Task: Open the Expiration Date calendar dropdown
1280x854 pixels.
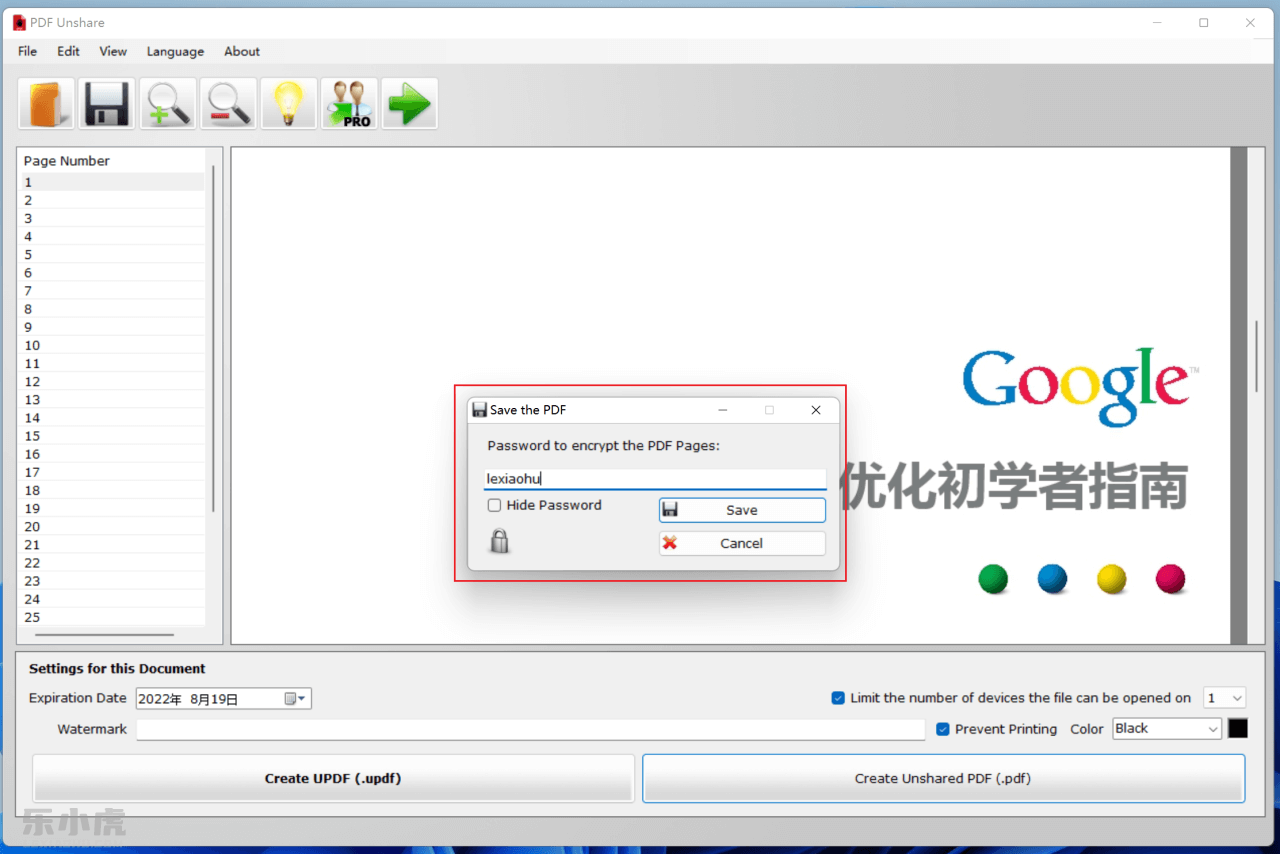Action: pyautogui.click(x=296, y=699)
